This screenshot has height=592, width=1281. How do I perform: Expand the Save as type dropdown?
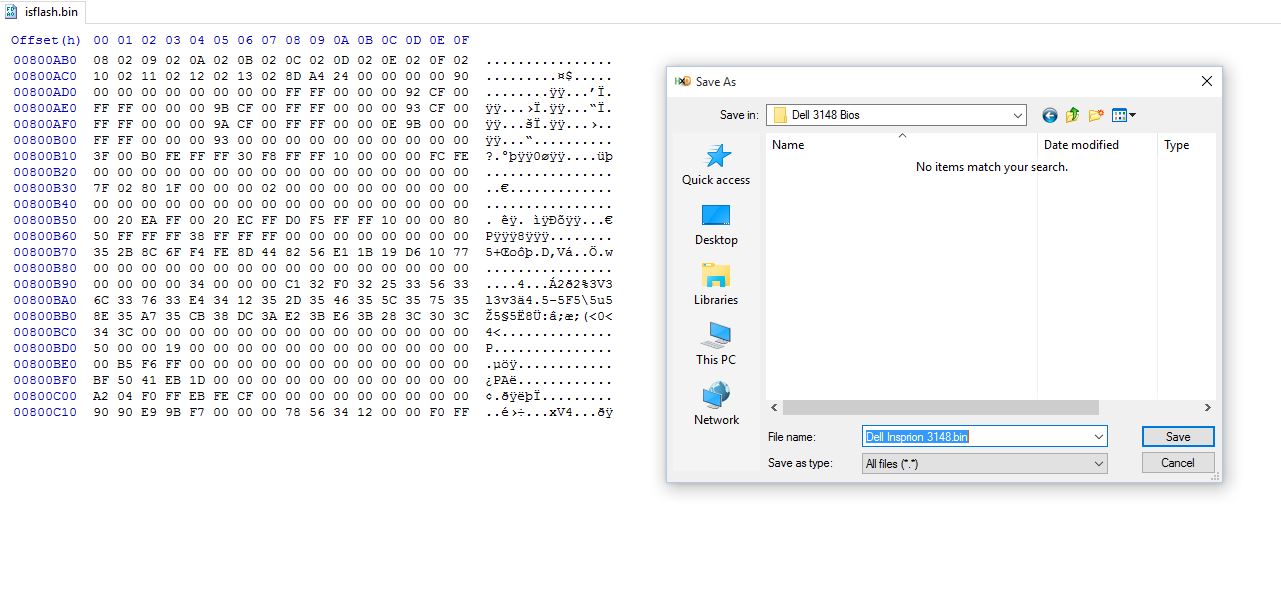pyautogui.click(x=1099, y=464)
